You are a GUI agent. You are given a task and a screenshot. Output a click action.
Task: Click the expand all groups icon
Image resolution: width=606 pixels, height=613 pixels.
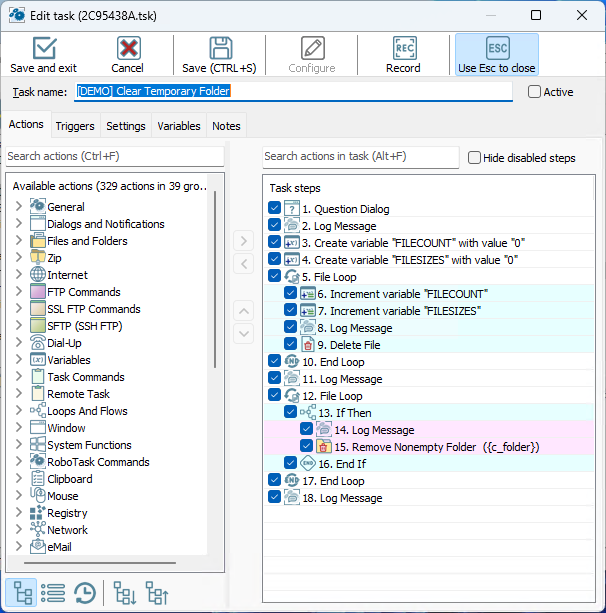click(x=124, y=593)
